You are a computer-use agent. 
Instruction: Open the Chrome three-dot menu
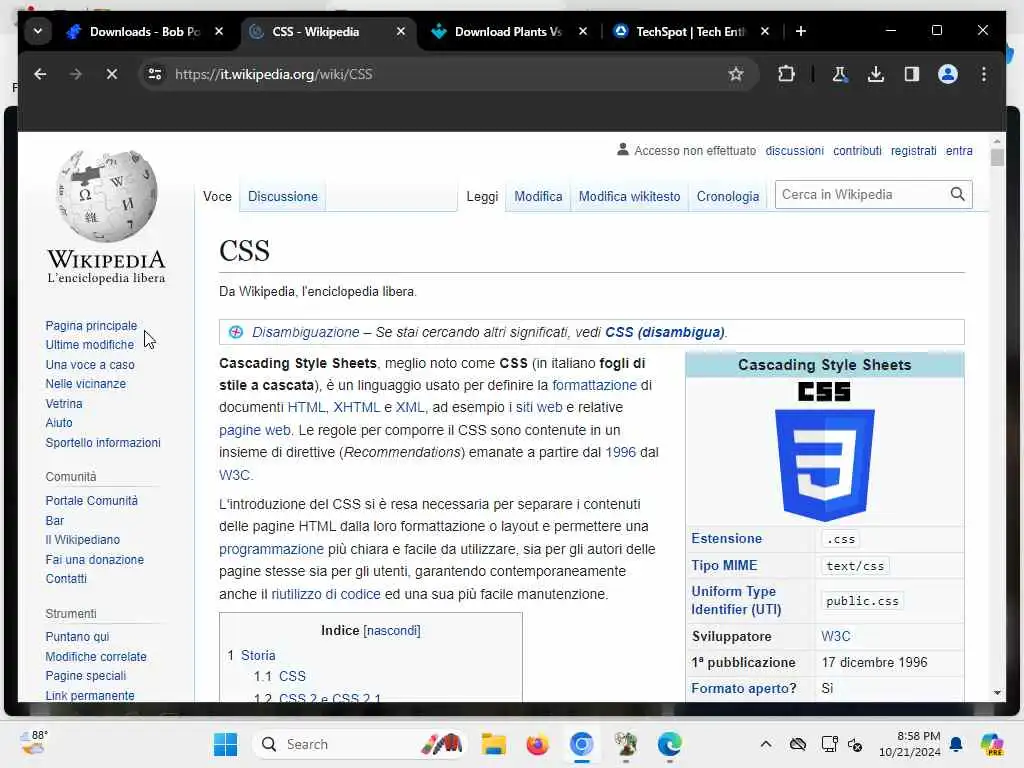click(x=984, y=74)
